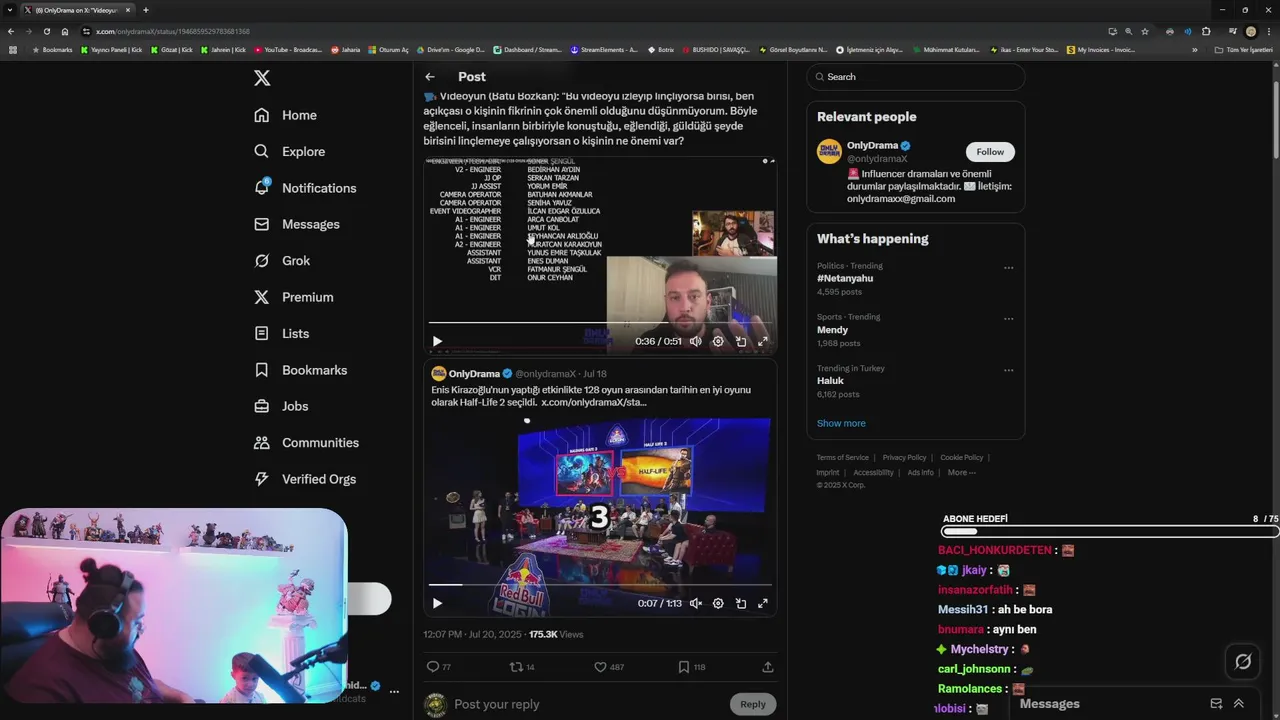Open Cookie Policy footer link
Screen dimensions: 1280x720
pyautogui.click(x=961, y=458)
